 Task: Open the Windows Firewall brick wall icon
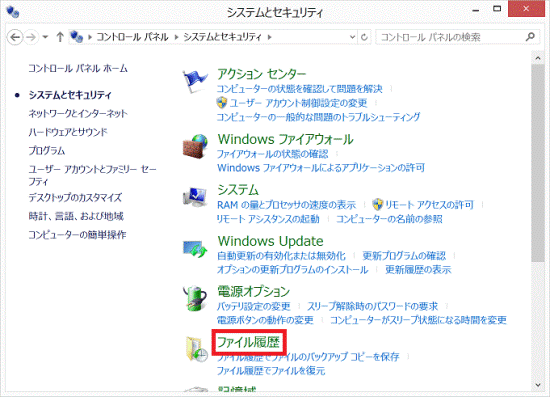pyautogui.click(x=195, y=147)
